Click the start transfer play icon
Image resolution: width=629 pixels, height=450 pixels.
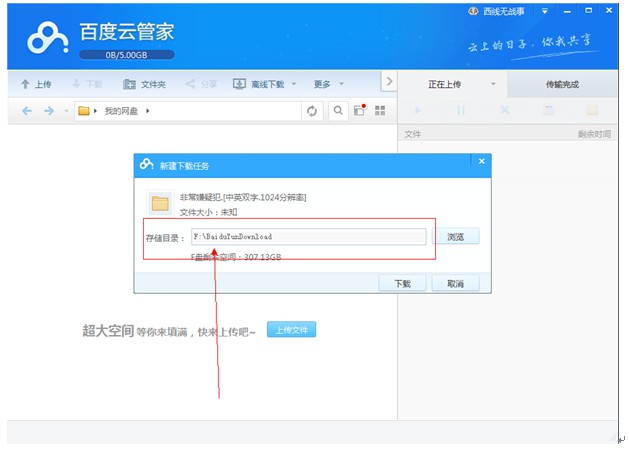[418, 110]
